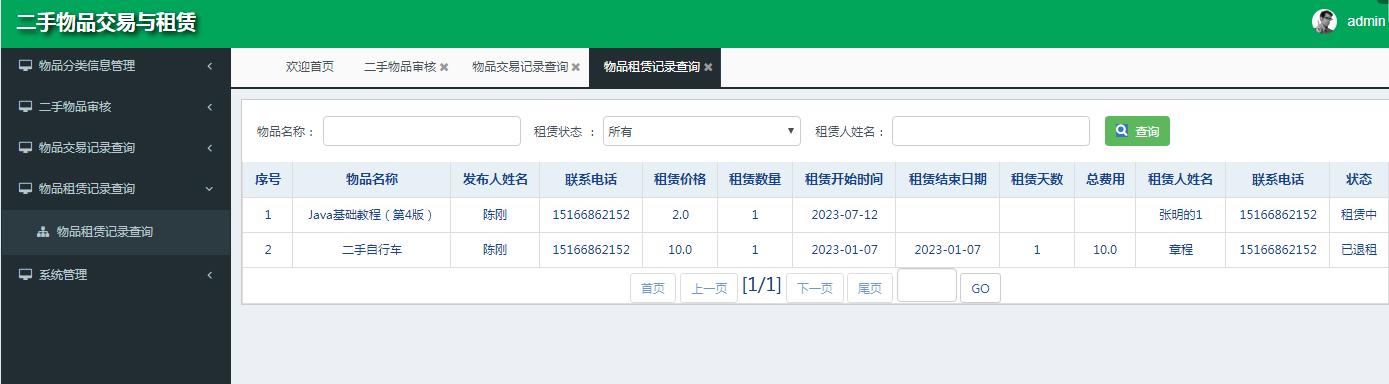This screenshot has width=1389, height=384.
Task: Open 物品分类信息管理 menu in sidebar
Action: click(x=115, y=66)
